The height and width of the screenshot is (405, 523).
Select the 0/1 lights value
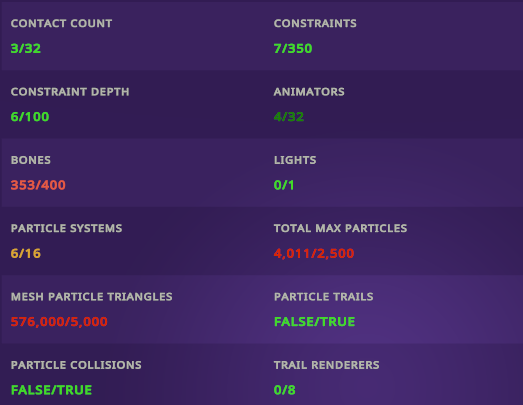coord(284,185)
